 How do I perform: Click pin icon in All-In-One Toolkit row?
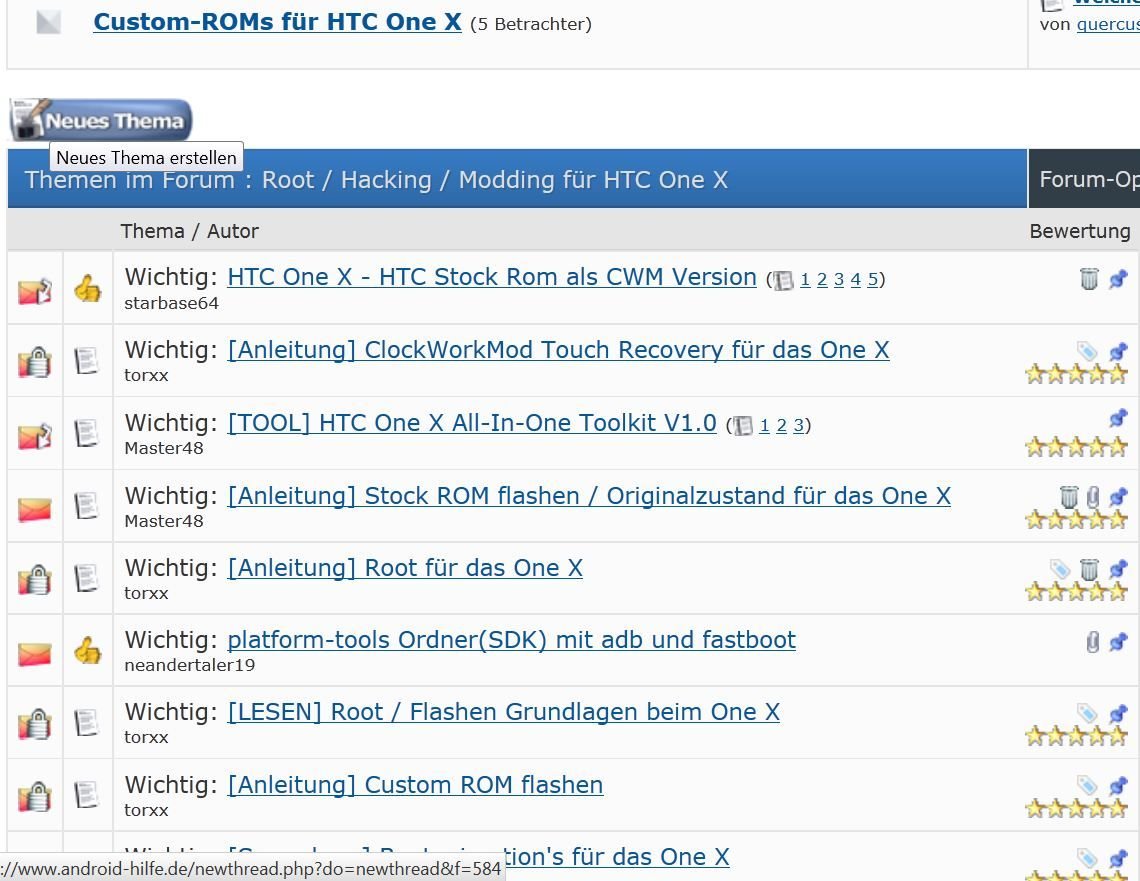[1118, 418]
